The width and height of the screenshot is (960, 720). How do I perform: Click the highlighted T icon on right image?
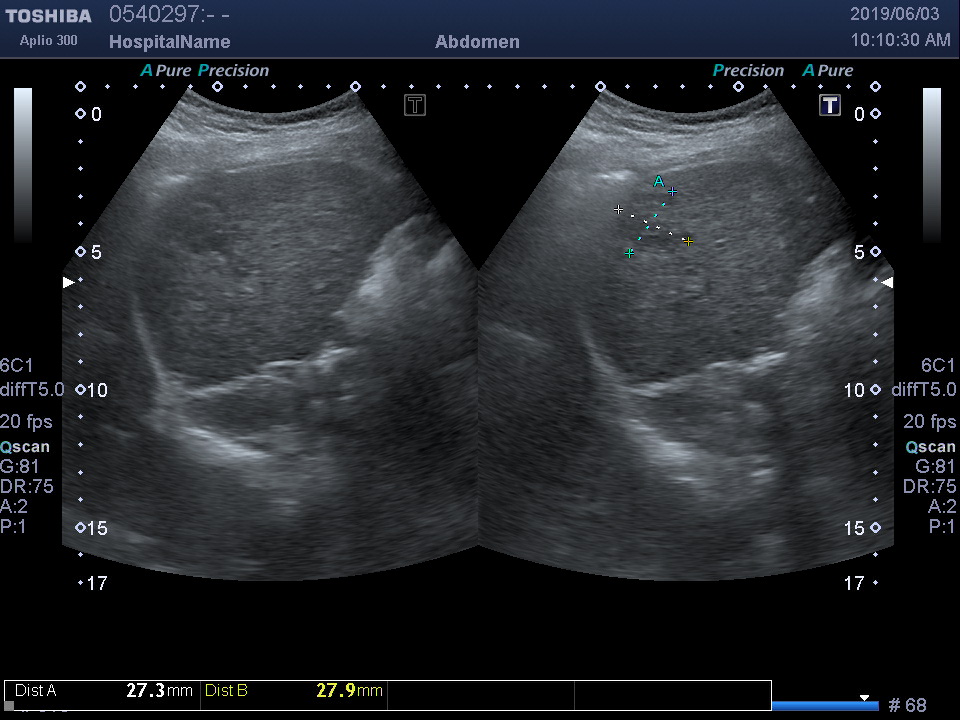[830, 105]
